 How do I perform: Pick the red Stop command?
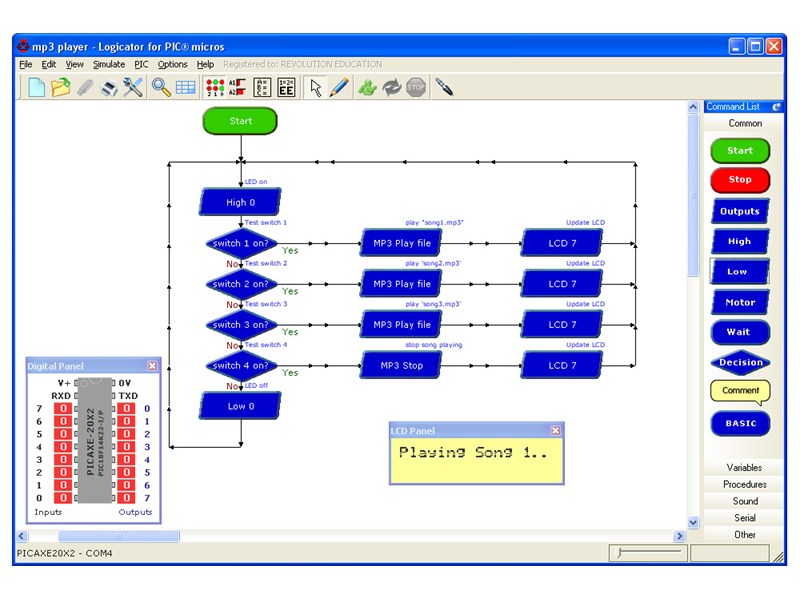pyautogui.click(x=740, y=180)
